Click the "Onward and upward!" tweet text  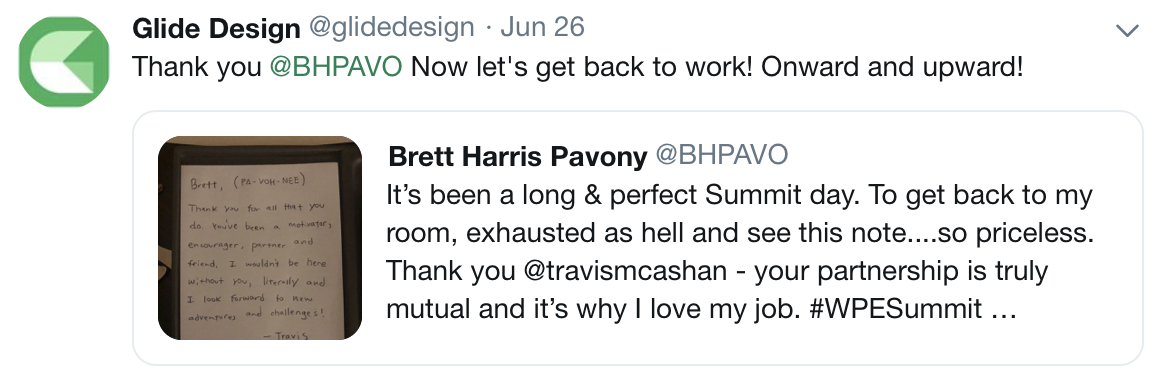(x=892, y=67)
